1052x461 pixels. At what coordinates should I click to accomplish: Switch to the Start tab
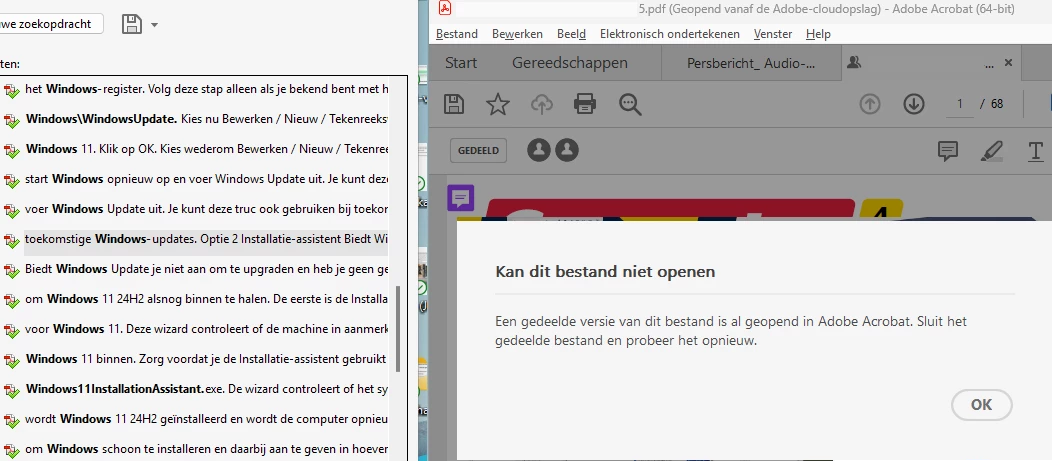461,63
